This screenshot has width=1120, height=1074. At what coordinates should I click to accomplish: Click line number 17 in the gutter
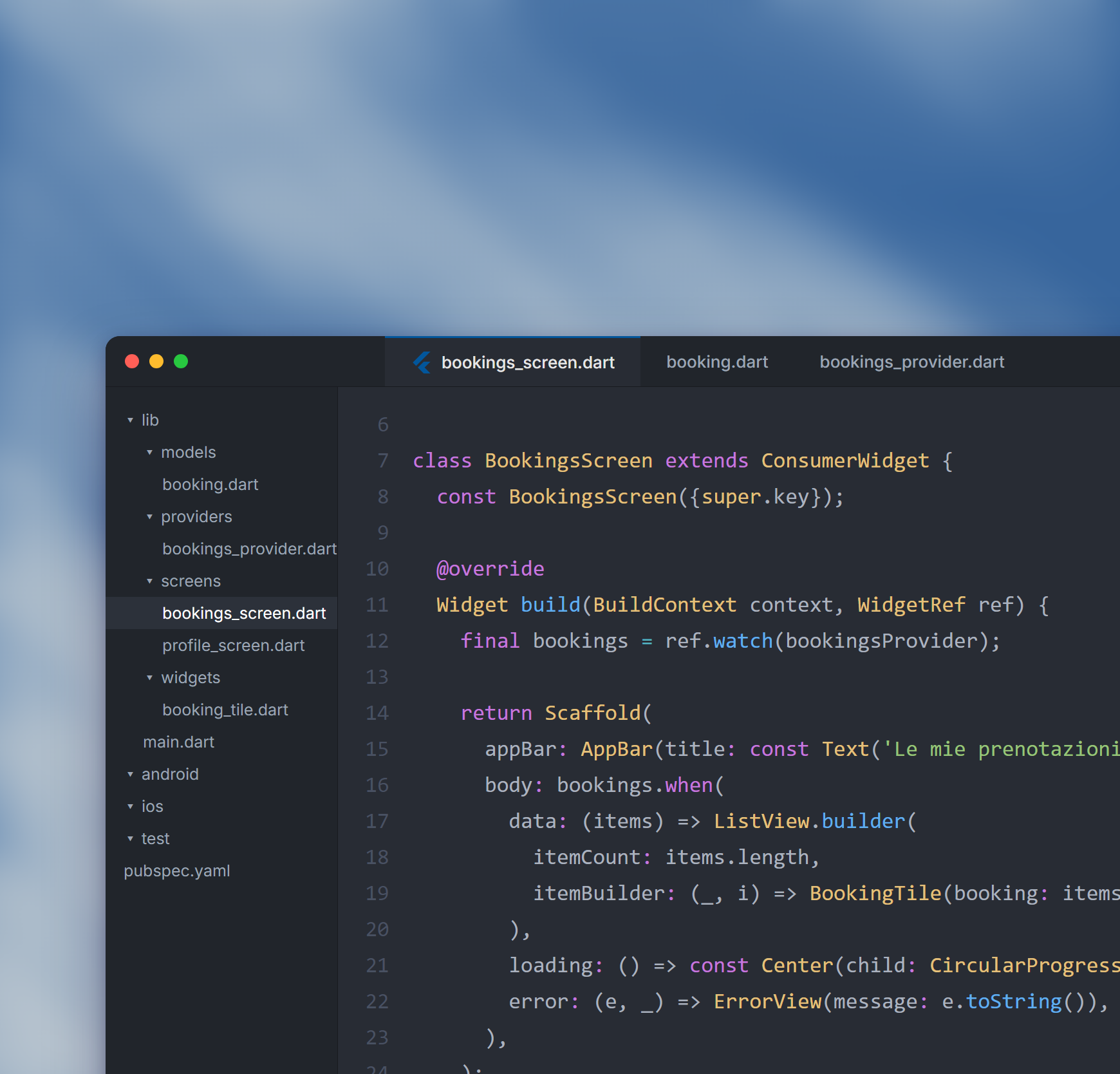click(377, 821)
